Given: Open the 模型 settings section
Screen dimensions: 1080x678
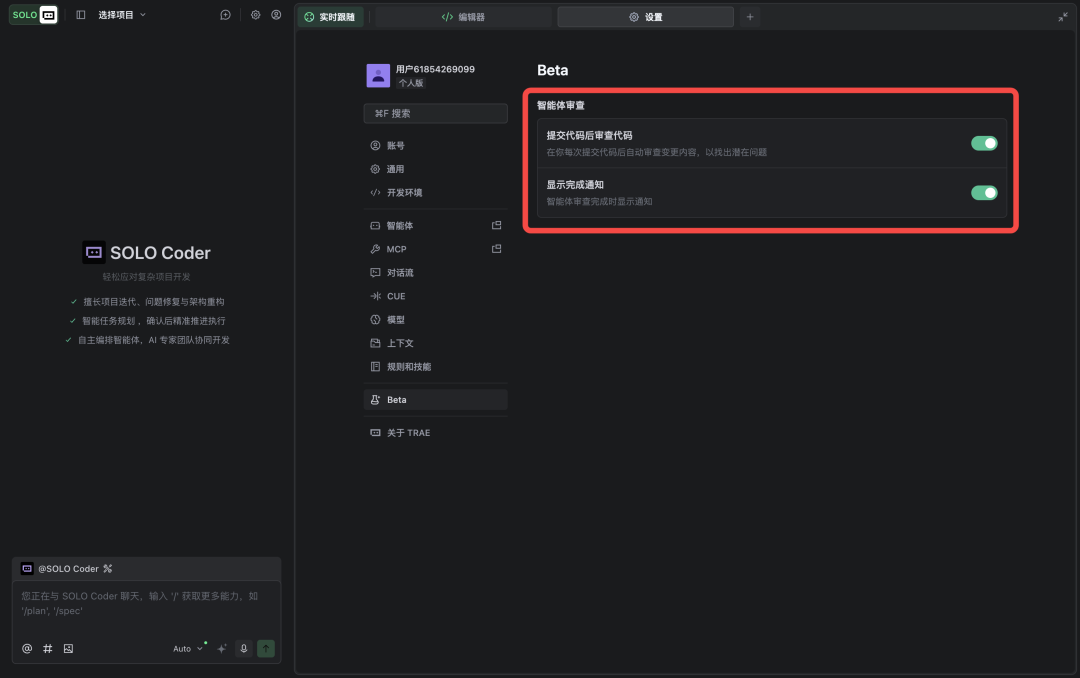Looking at the screenshot, I should 435,319.
